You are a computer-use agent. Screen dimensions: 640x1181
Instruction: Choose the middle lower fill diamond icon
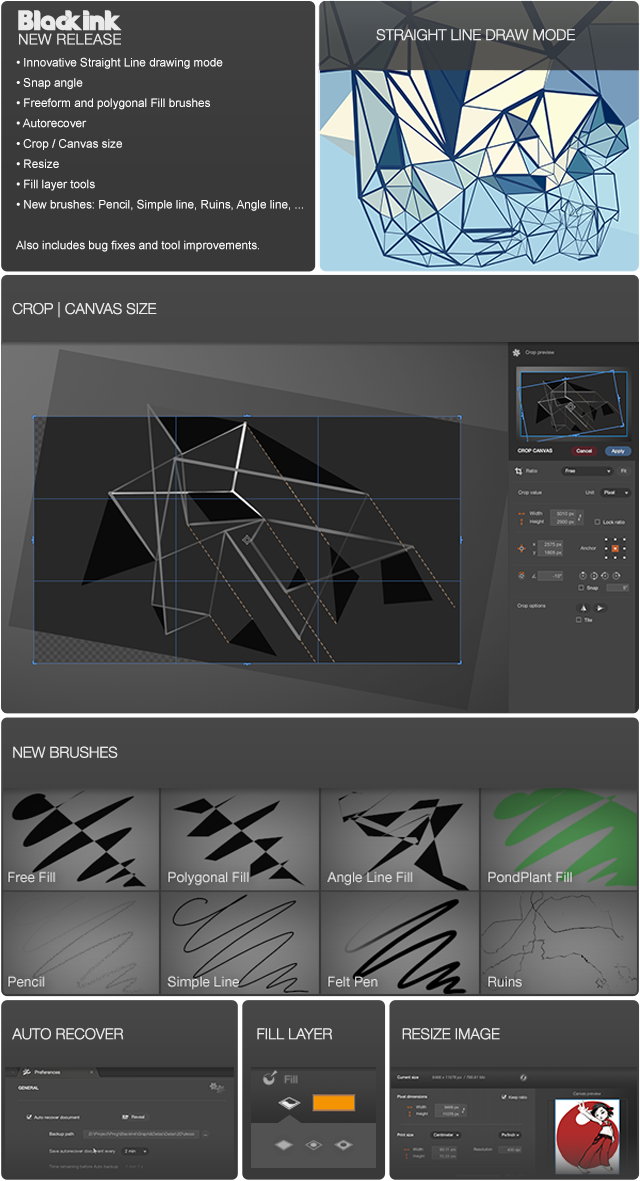point(313,1144)
